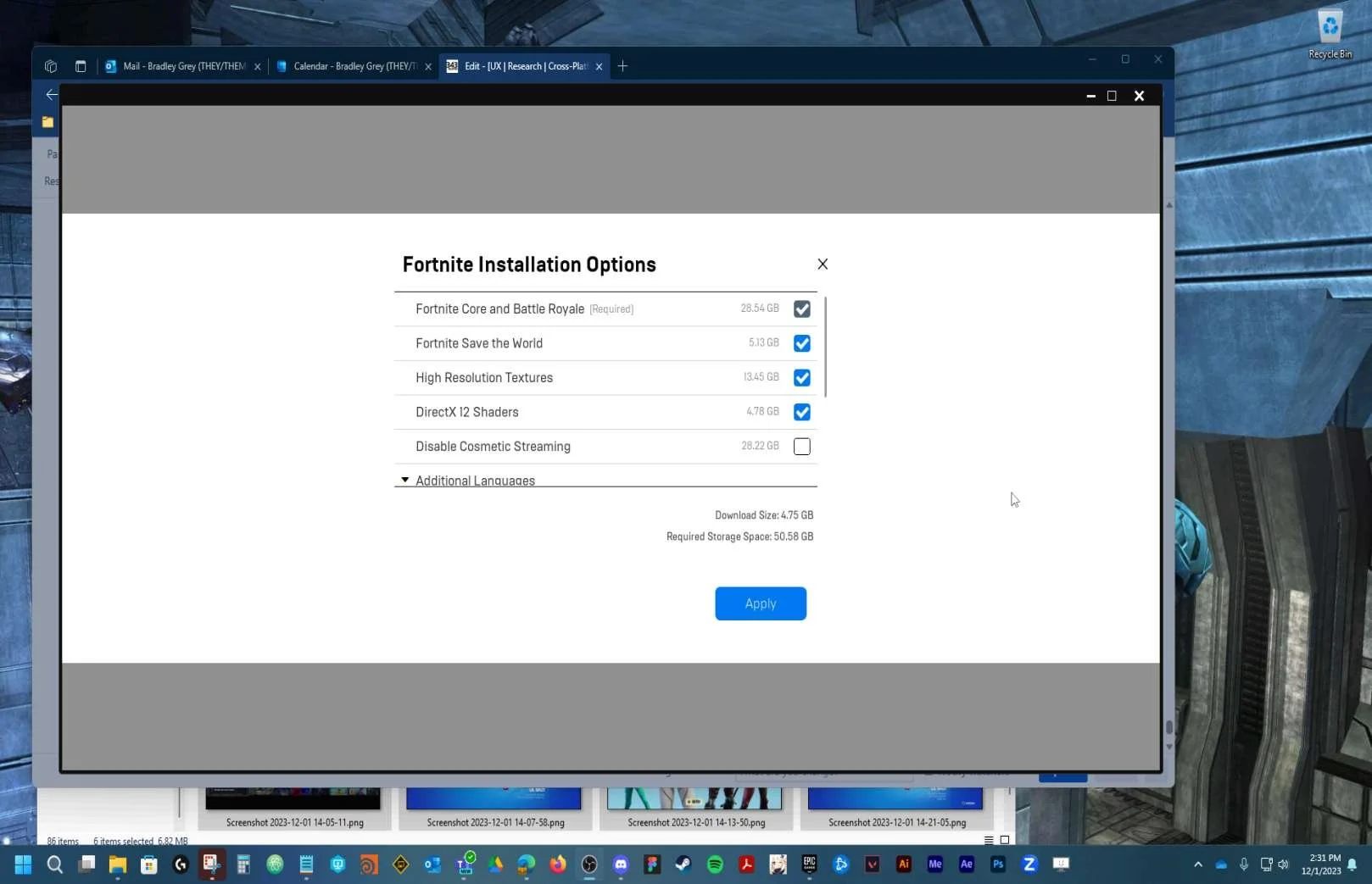Close the black screenshot viewer window
This screenshot has width=1372, height=884.
pos(1140,96)
